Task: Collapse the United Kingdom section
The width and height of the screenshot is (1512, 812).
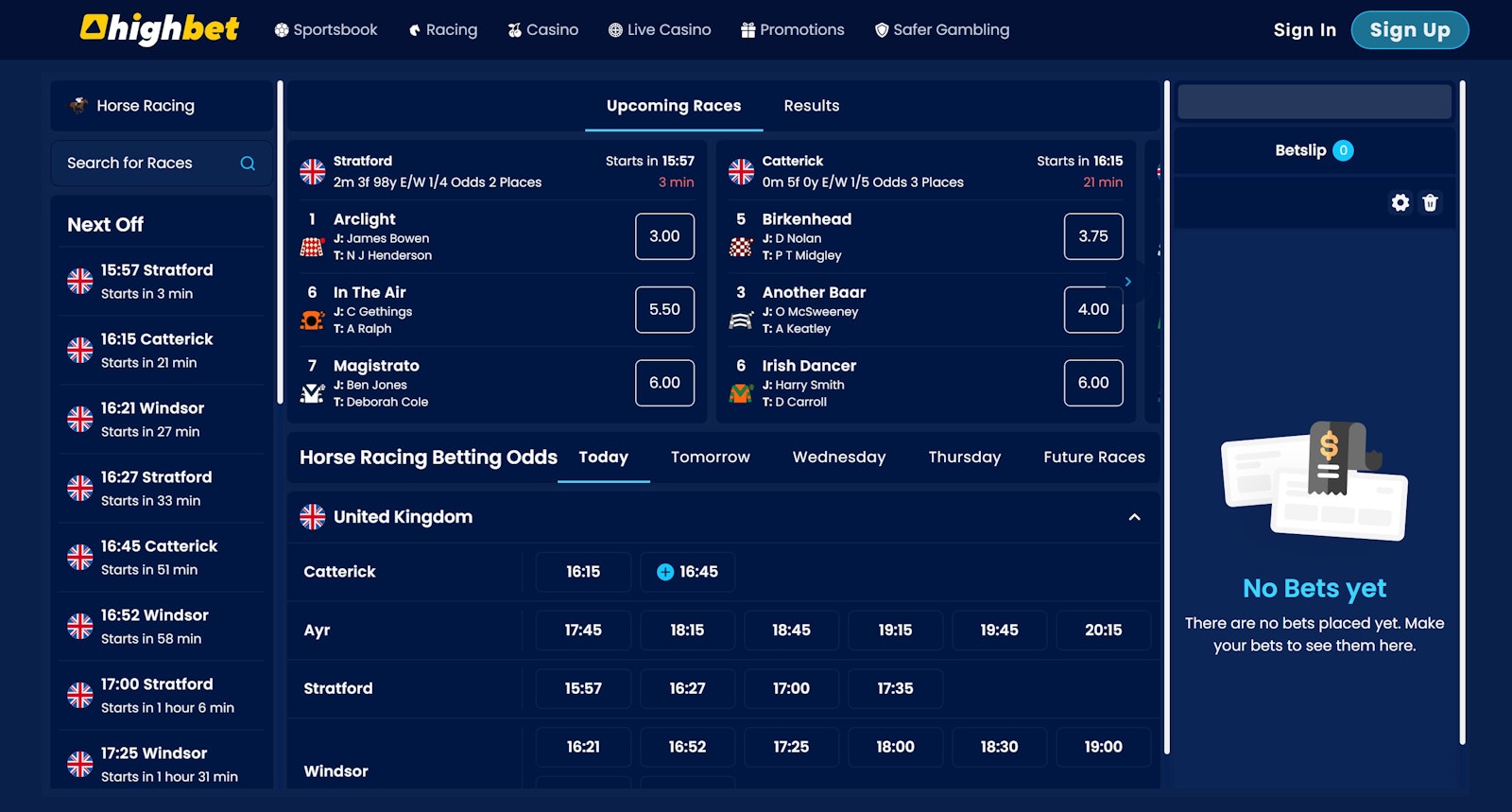Action: click(1134, 517)
